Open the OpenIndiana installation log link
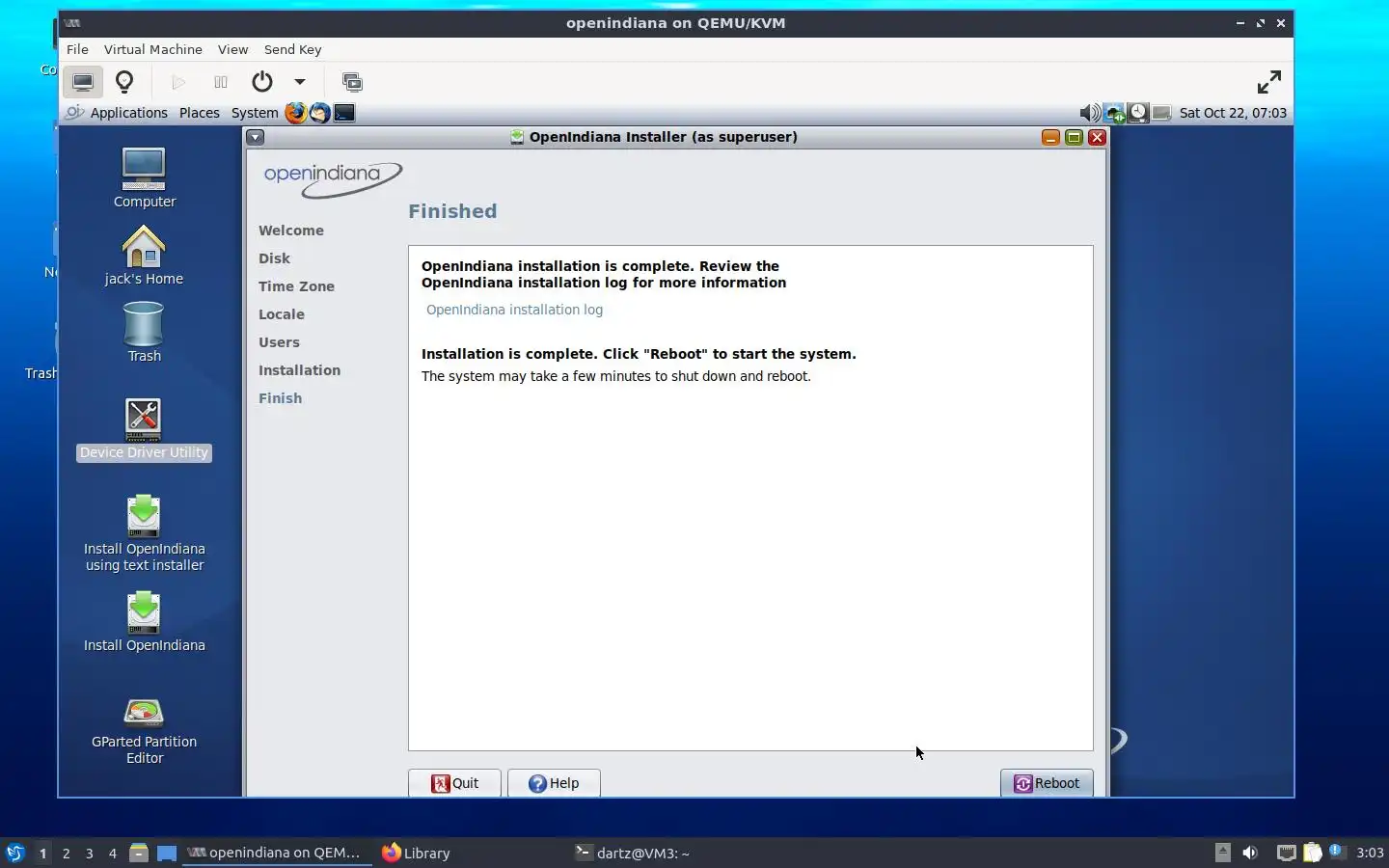Image resolution: width=1389 pixels, height=868 pixels. point(514,310)
